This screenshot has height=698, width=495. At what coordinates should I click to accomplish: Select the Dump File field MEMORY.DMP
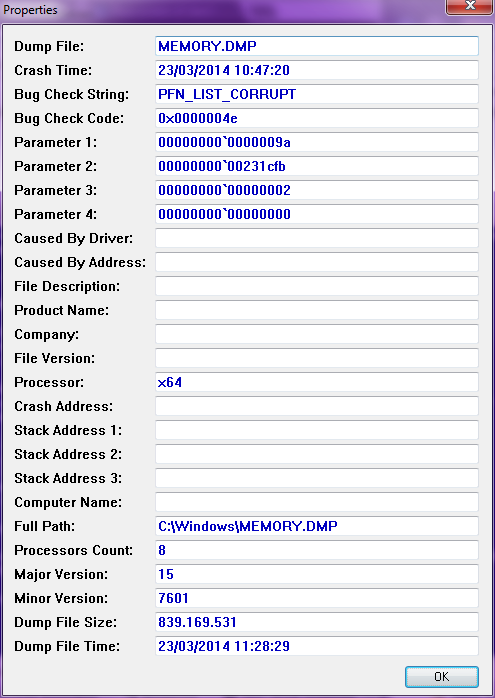[317, 46]
